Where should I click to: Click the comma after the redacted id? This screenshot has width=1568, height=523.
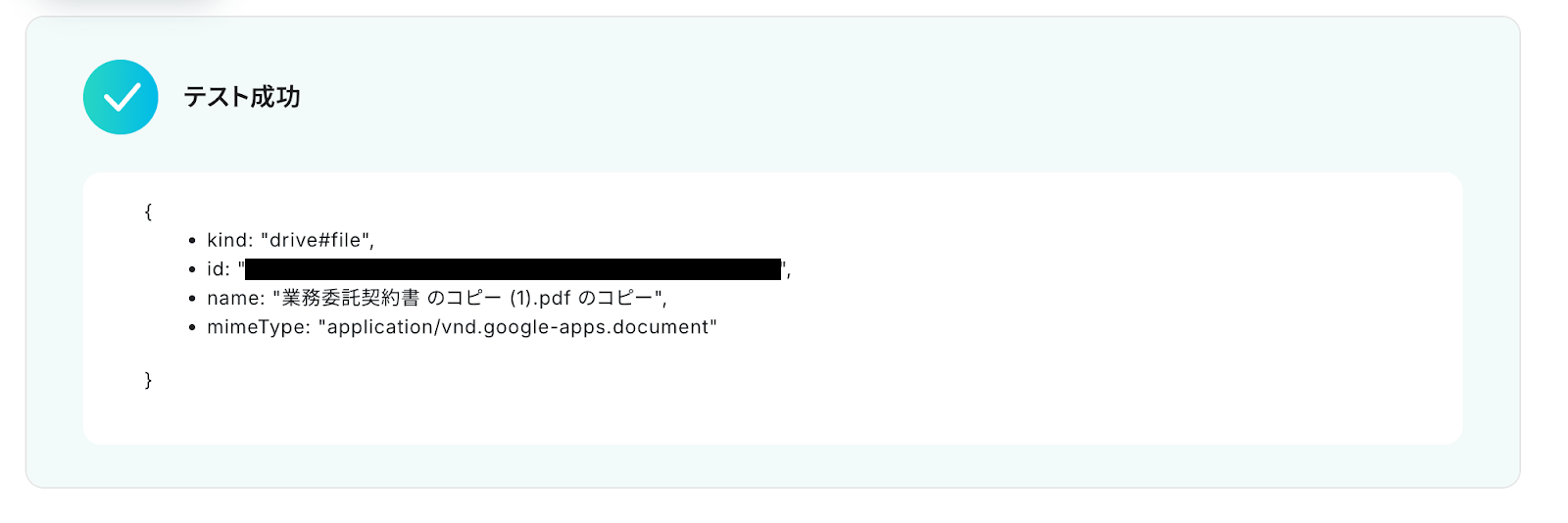click(x=789, y=273)
